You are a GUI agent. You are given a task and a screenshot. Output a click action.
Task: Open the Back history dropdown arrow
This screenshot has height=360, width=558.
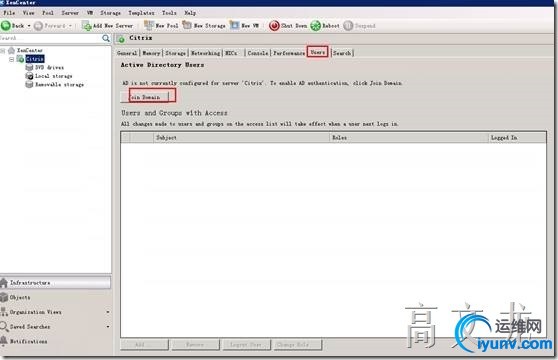point(29,26)
